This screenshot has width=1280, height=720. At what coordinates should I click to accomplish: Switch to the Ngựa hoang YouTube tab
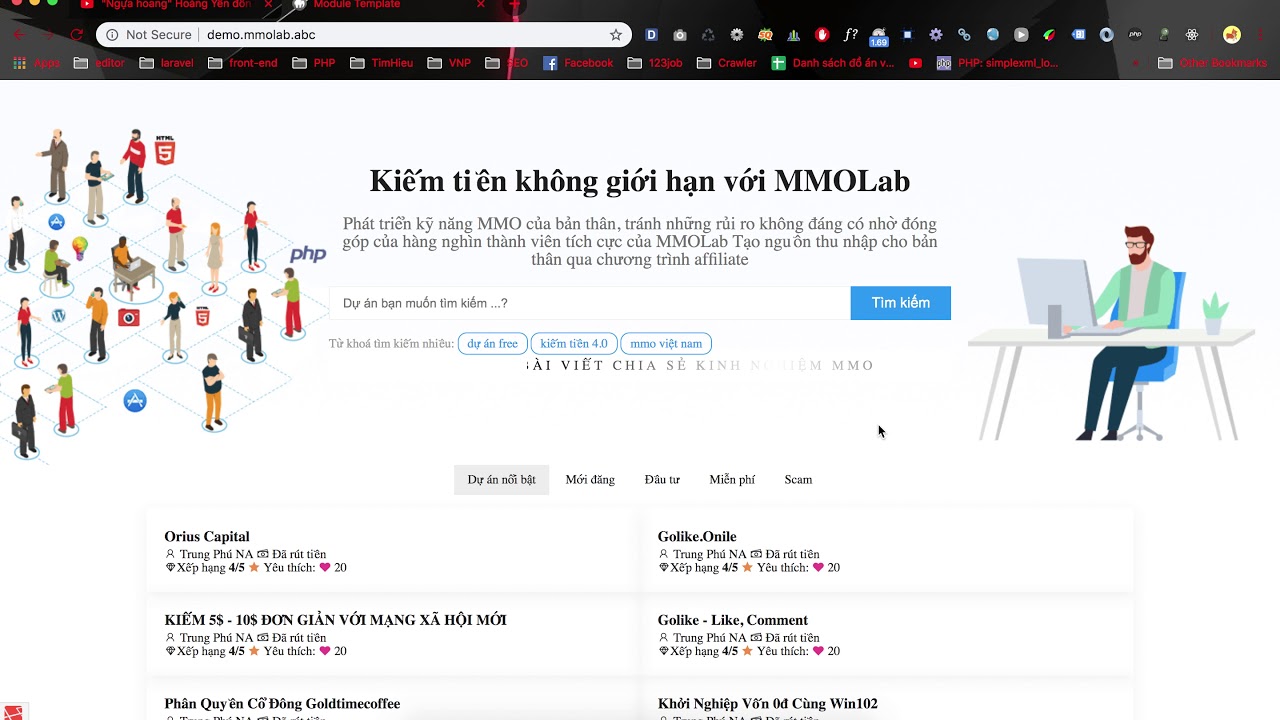click(x=165, y=5)
